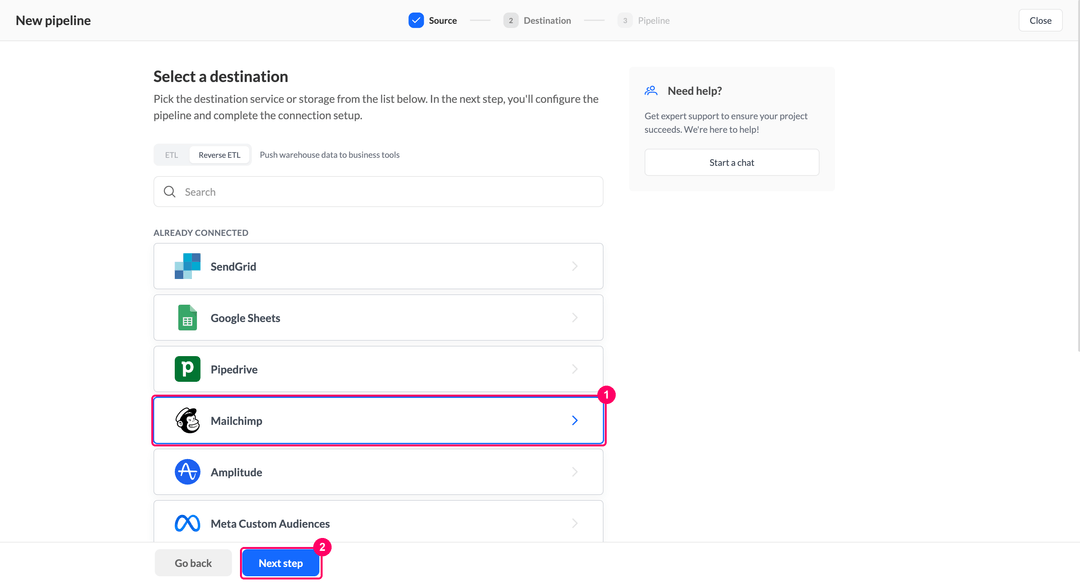Select the Amplitude destination name
The height and width of the screenshot is (583, 1080).
pos(236,472)
